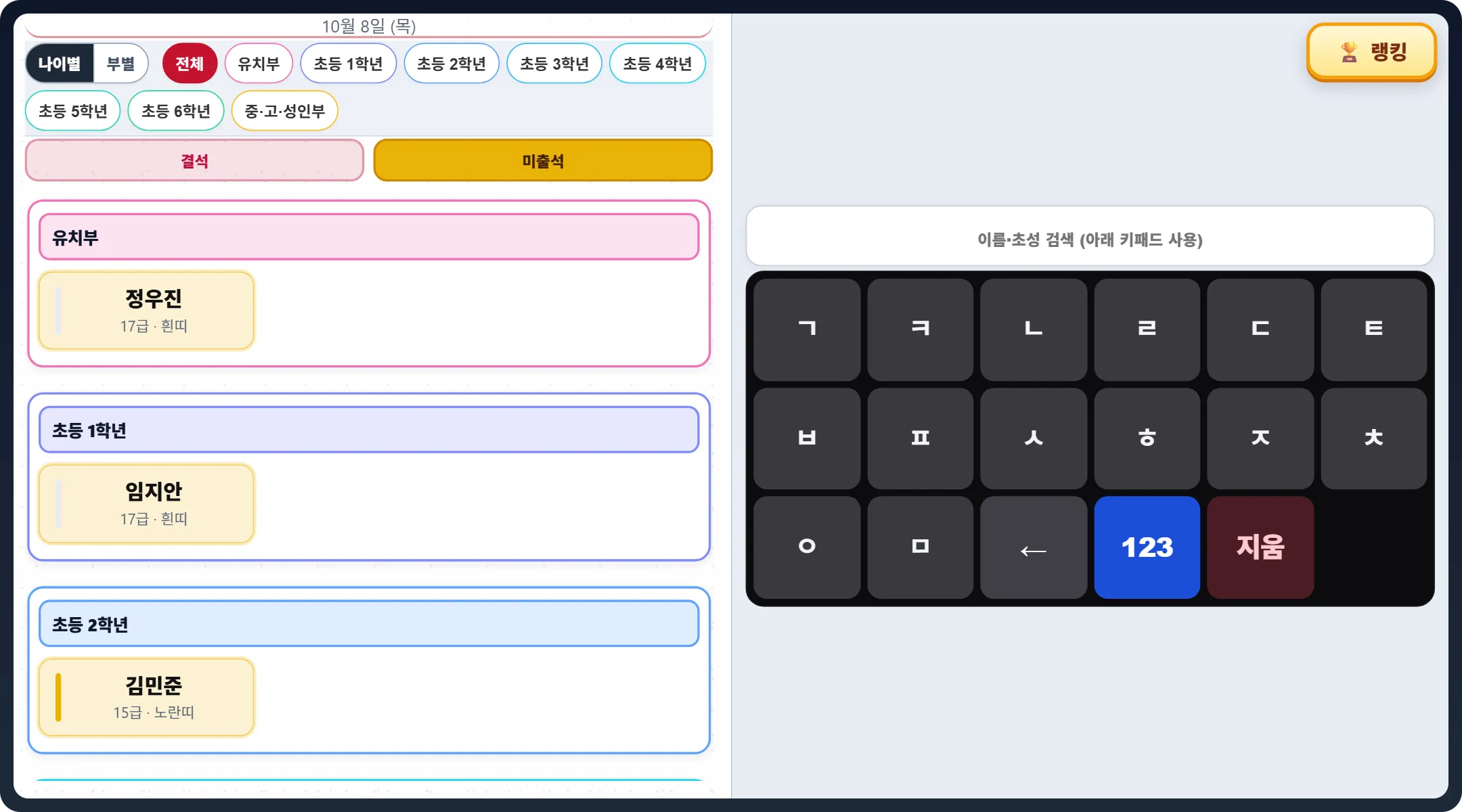Screen dimensions: 1462x812
Task: Click the 초등 2학년 section header
Action: (x=369, y=624)
